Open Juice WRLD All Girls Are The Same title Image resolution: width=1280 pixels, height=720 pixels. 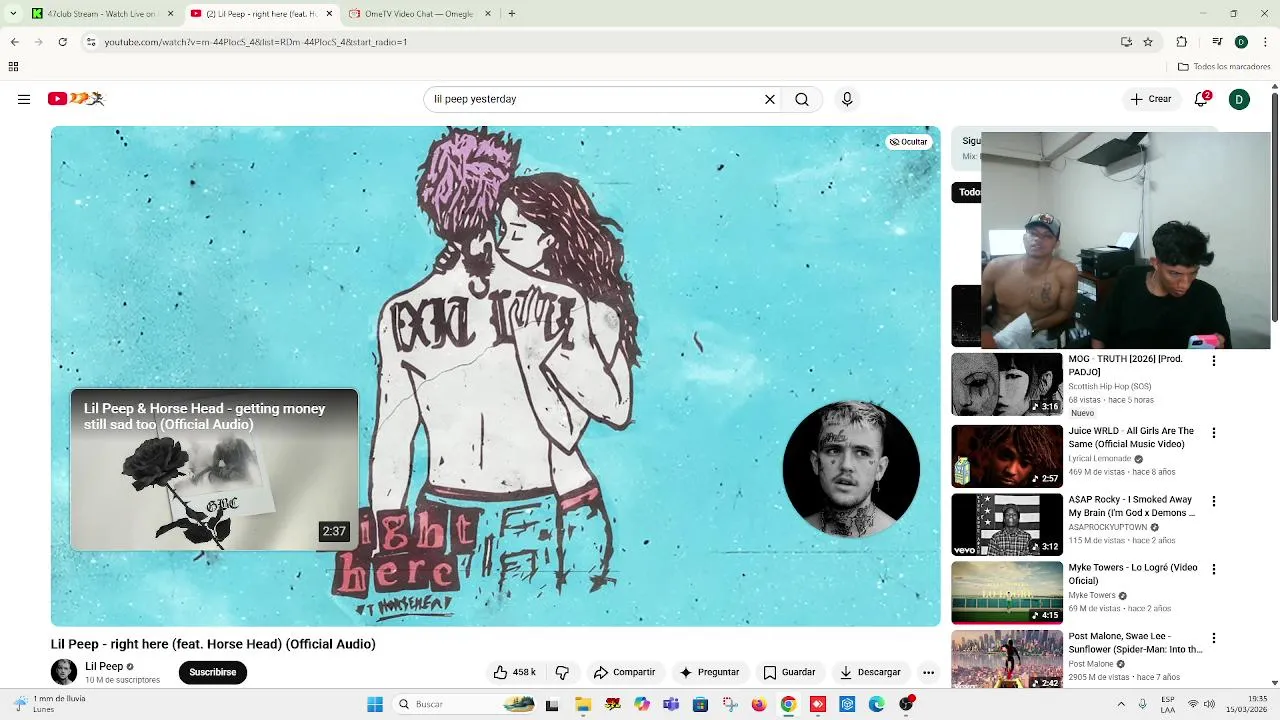(x=1131, y=437)
